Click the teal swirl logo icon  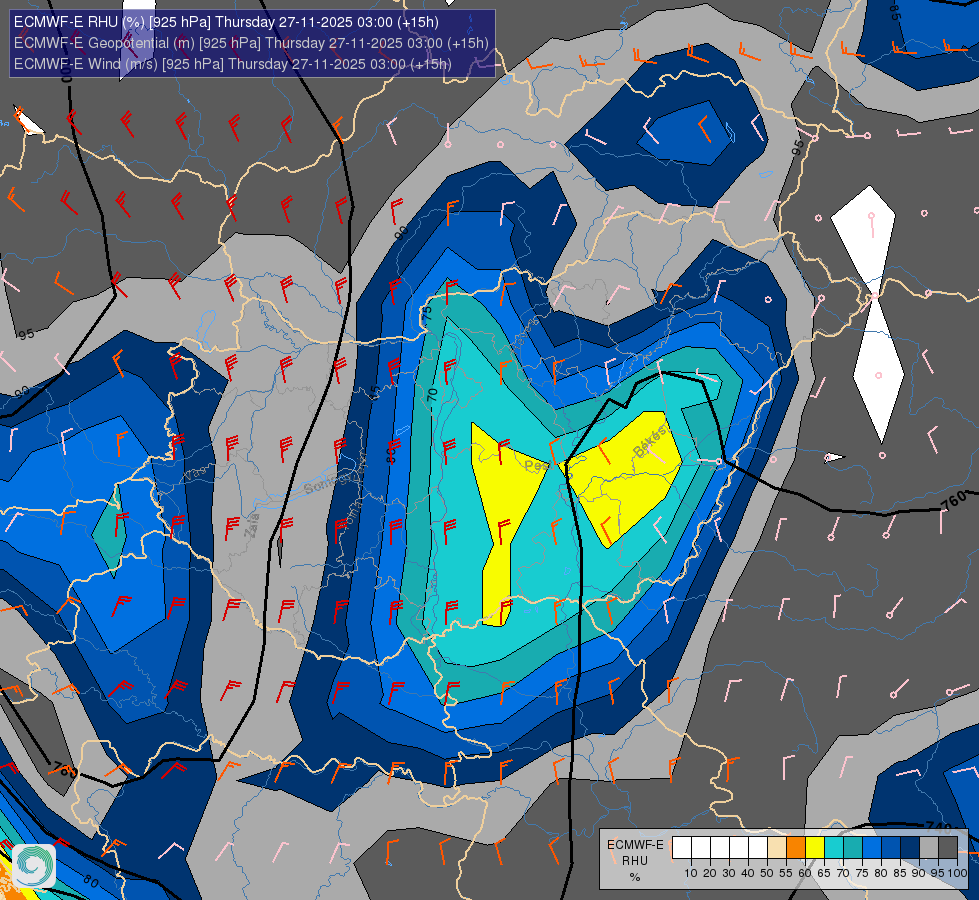tap(34, 865)
